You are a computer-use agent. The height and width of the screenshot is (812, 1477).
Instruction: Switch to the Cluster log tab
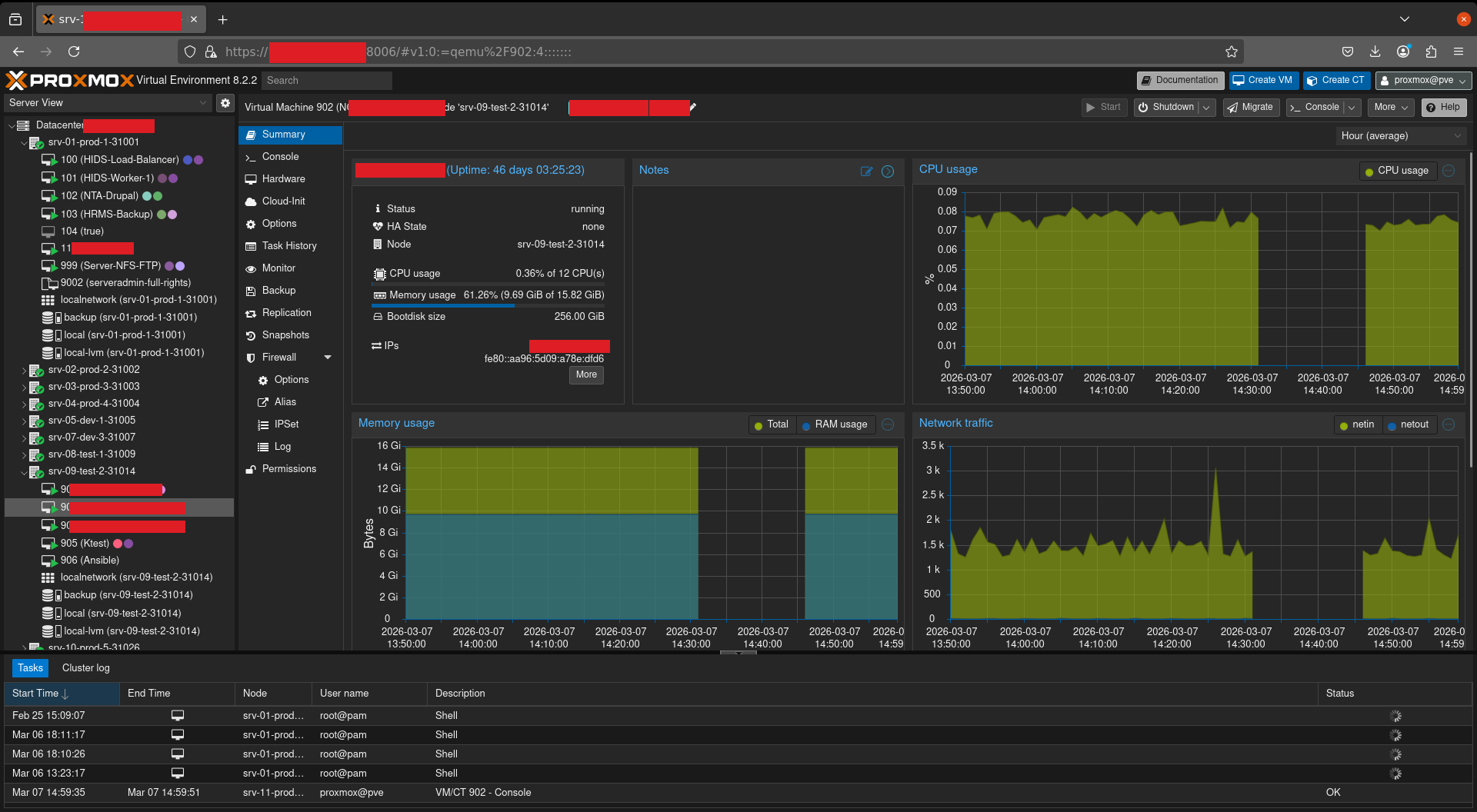pyautogui.click(x=86, y=668)
